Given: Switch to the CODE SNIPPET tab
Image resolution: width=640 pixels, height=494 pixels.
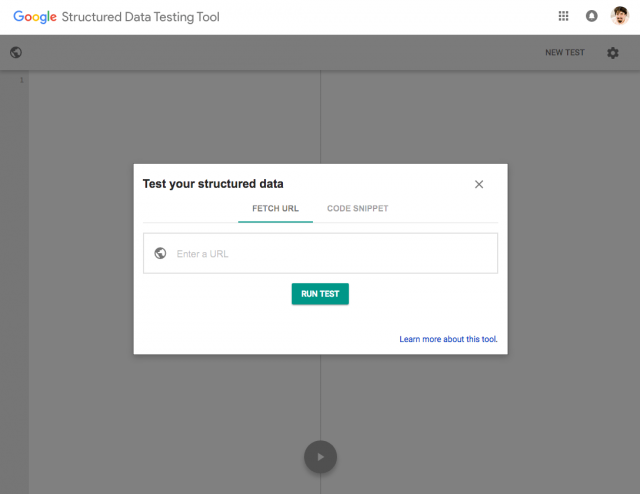Looking at the screenshot, I should tap(358, 209).
